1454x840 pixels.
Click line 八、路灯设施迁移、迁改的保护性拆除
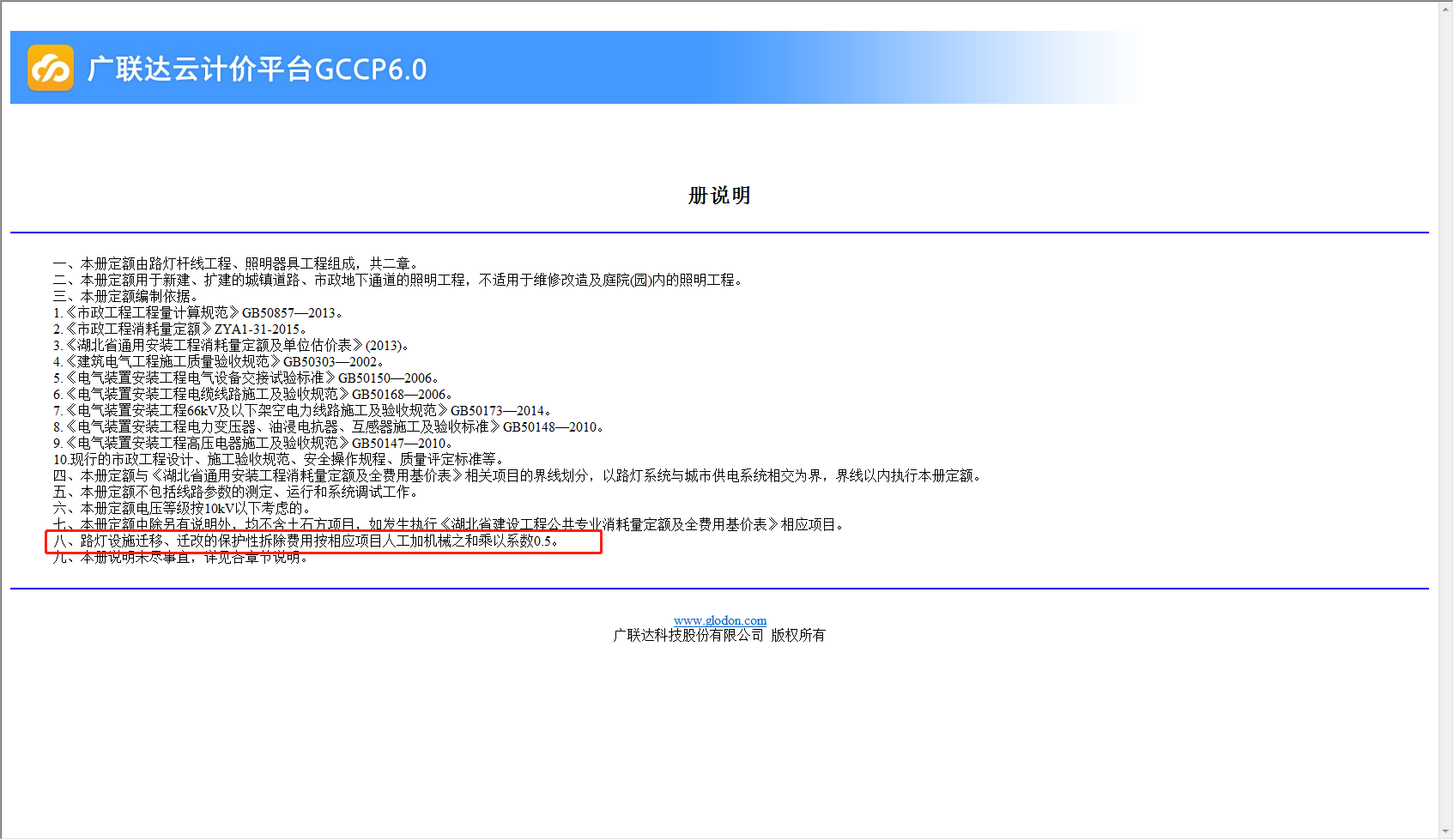[308, 541]
